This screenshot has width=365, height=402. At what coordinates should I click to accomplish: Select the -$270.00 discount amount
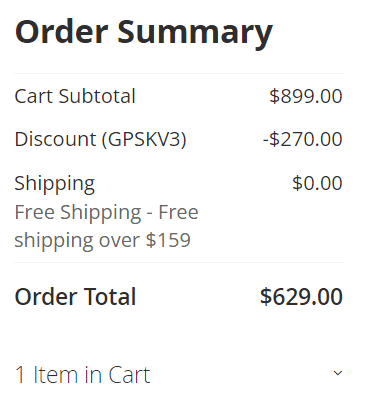pos(303,139)
